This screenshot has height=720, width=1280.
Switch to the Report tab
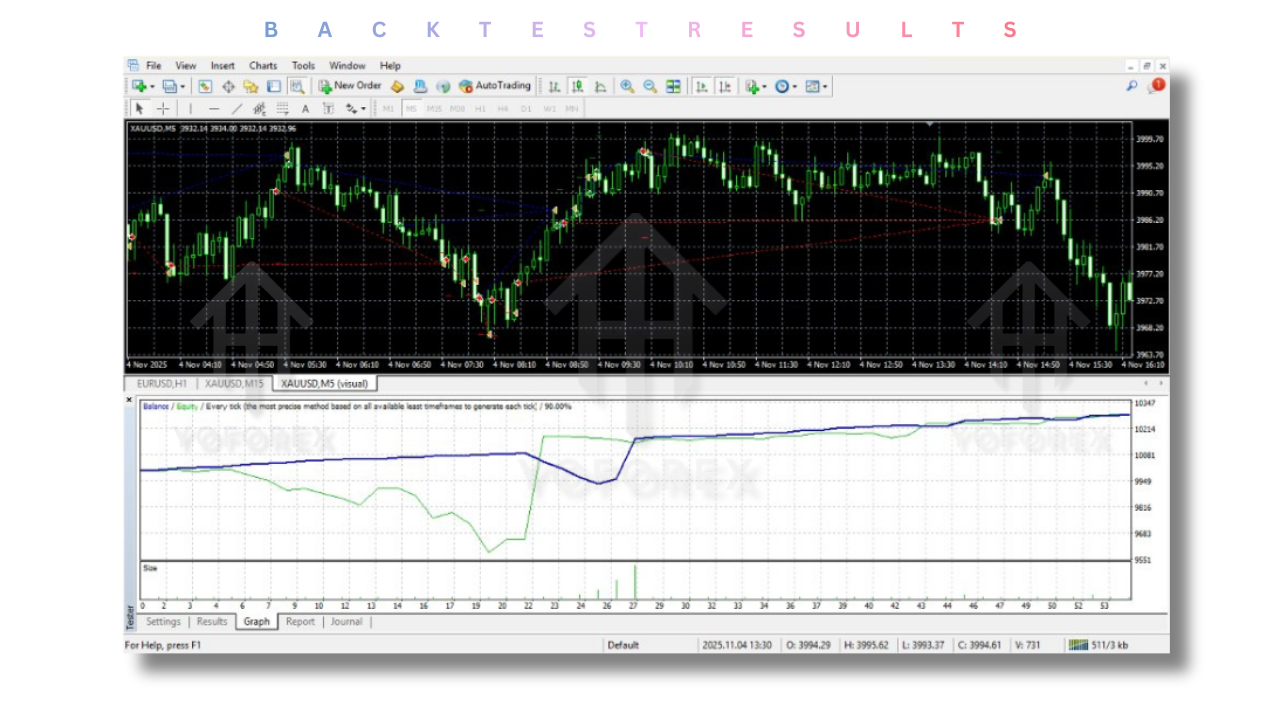tap(300, 621)
